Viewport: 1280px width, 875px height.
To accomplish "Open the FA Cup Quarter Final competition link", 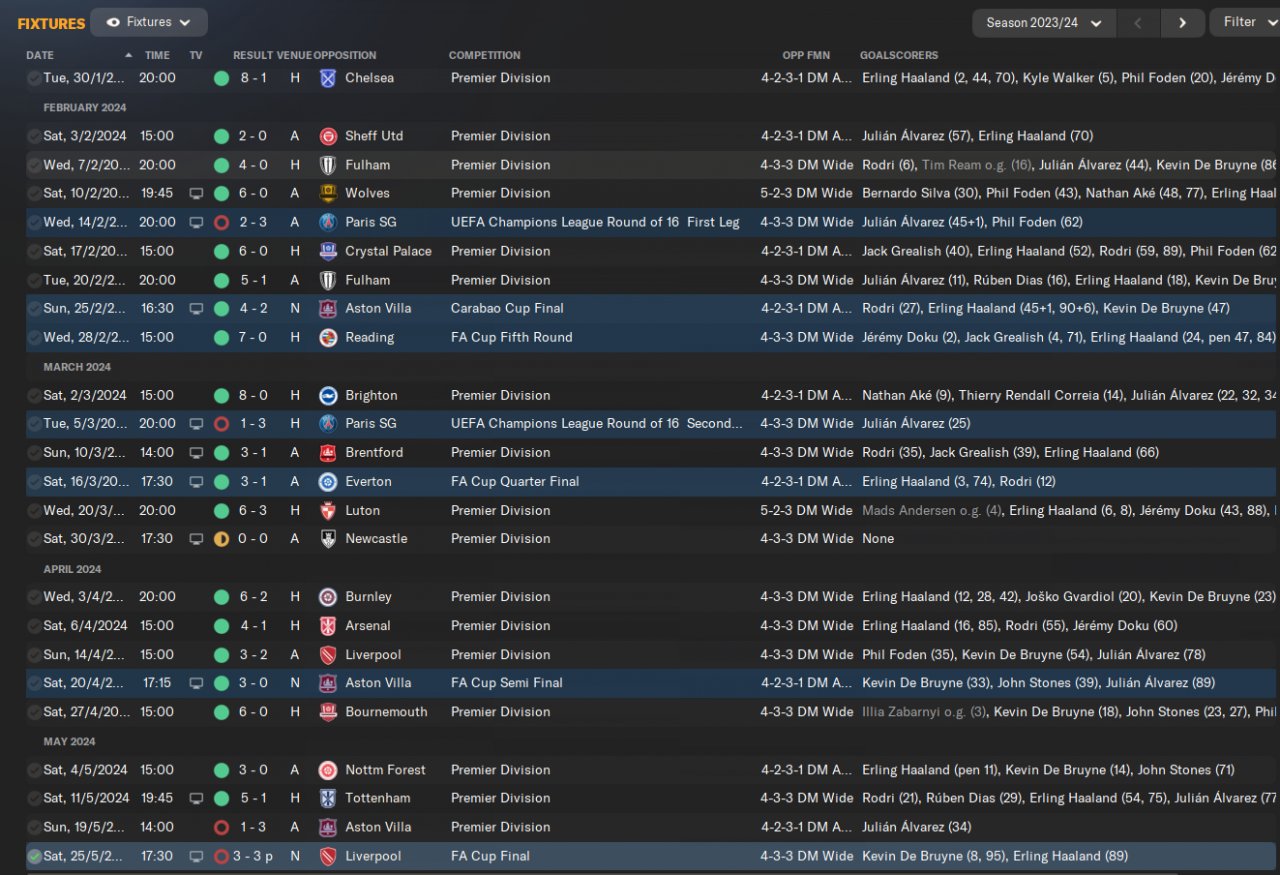I will [x=515, y=481].
